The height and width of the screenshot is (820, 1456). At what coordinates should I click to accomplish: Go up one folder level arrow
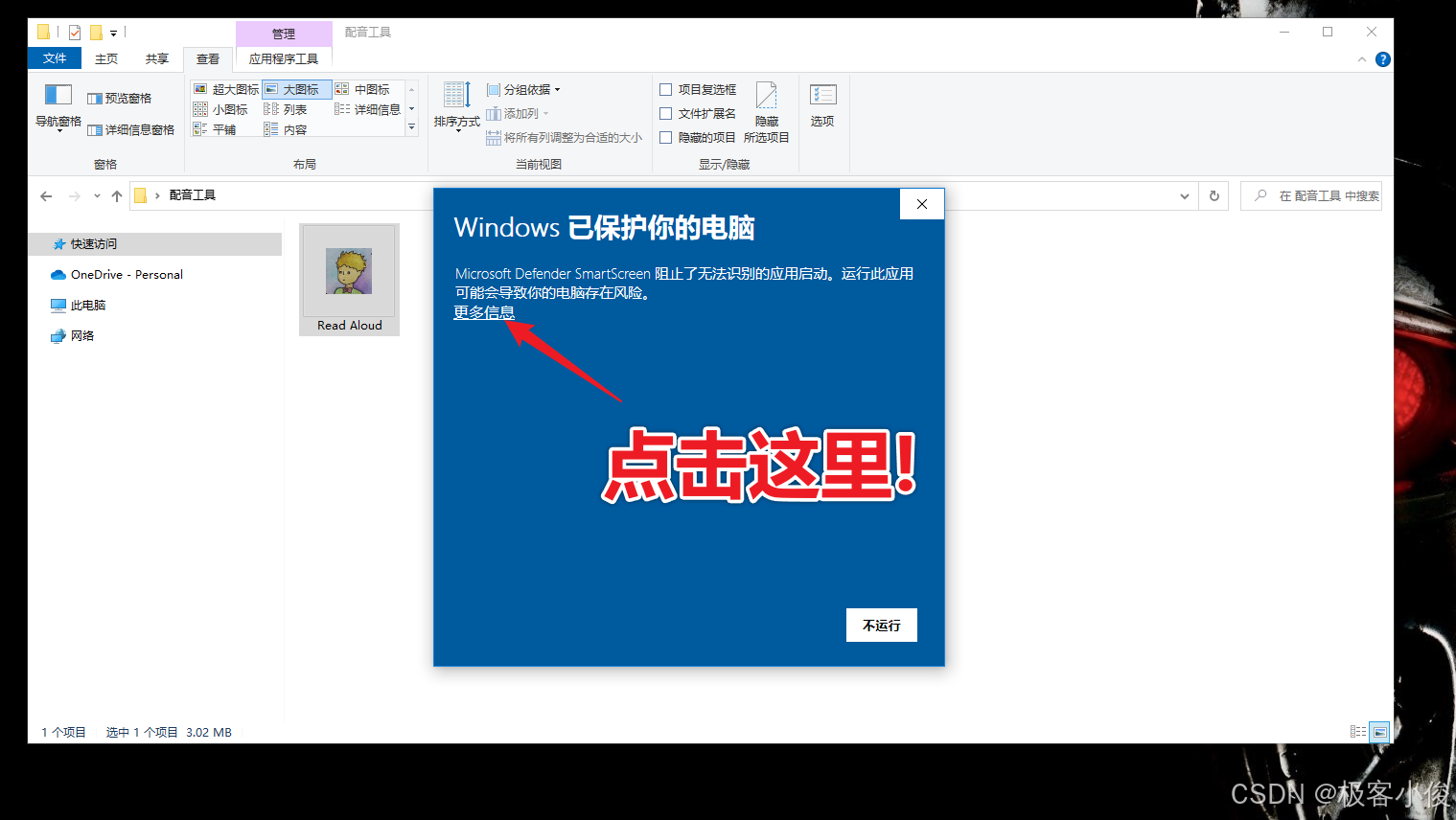pyautogui.click(x=117, y=195)
